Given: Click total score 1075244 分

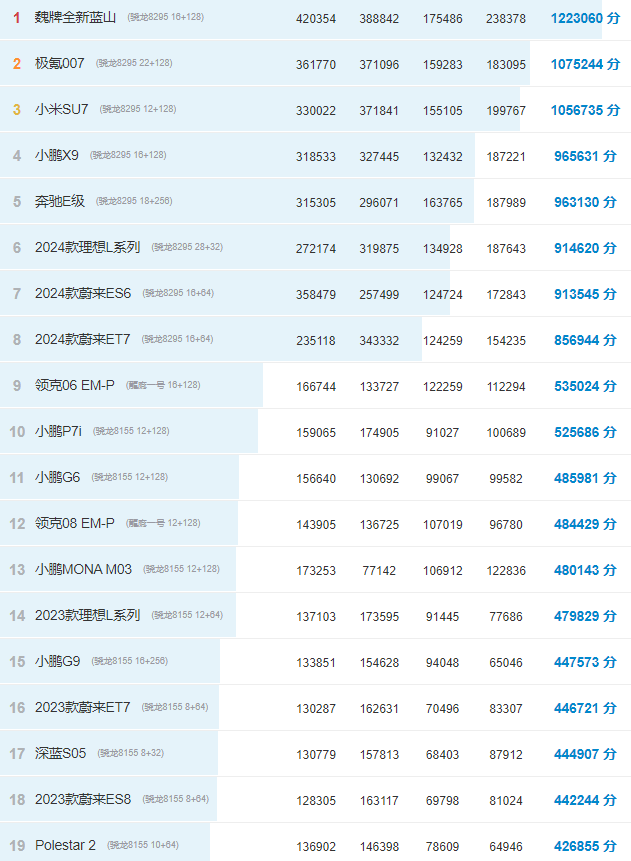Looking at the screenshot, I should pos(585,64).
